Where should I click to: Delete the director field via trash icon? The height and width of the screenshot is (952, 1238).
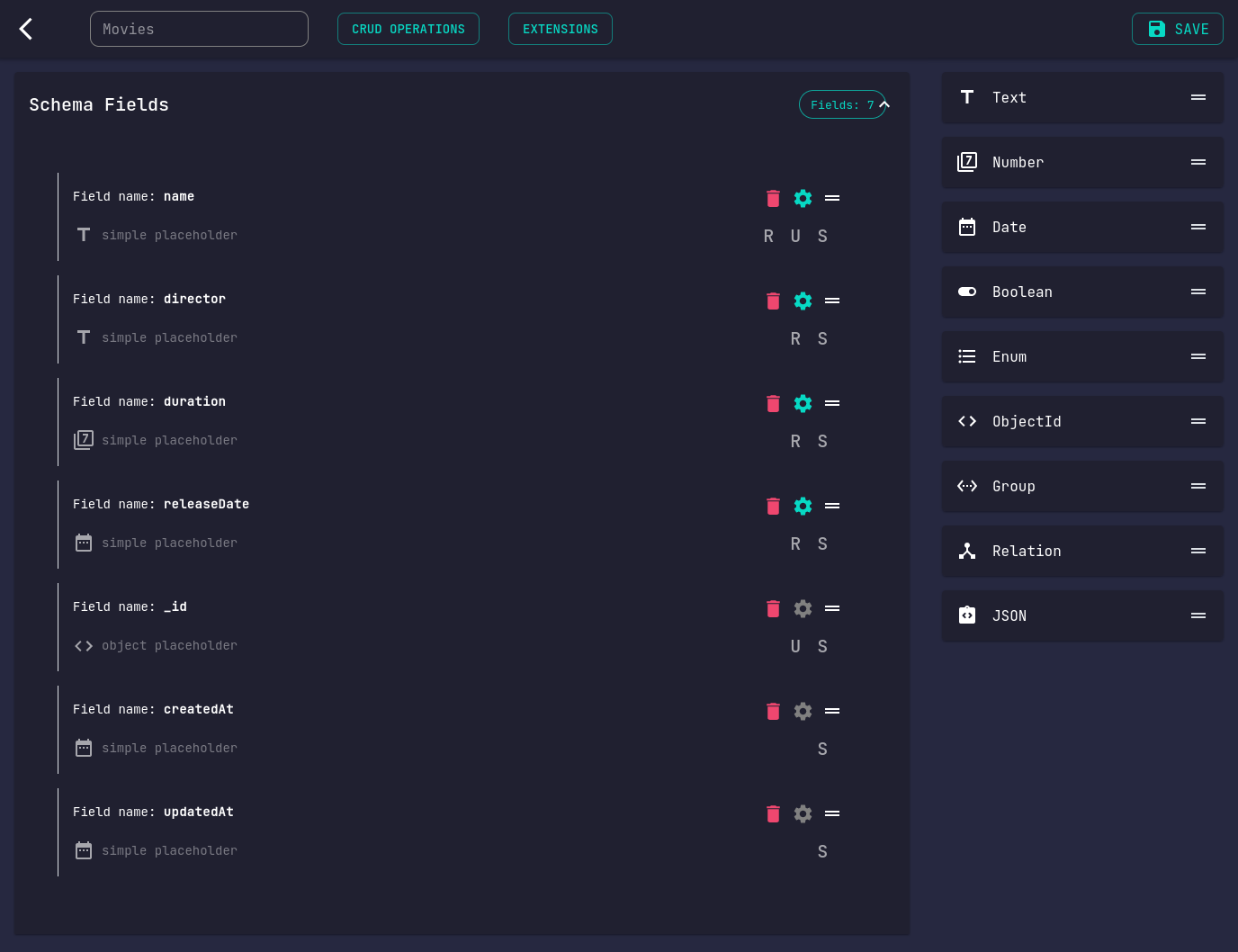coord(773,301)
